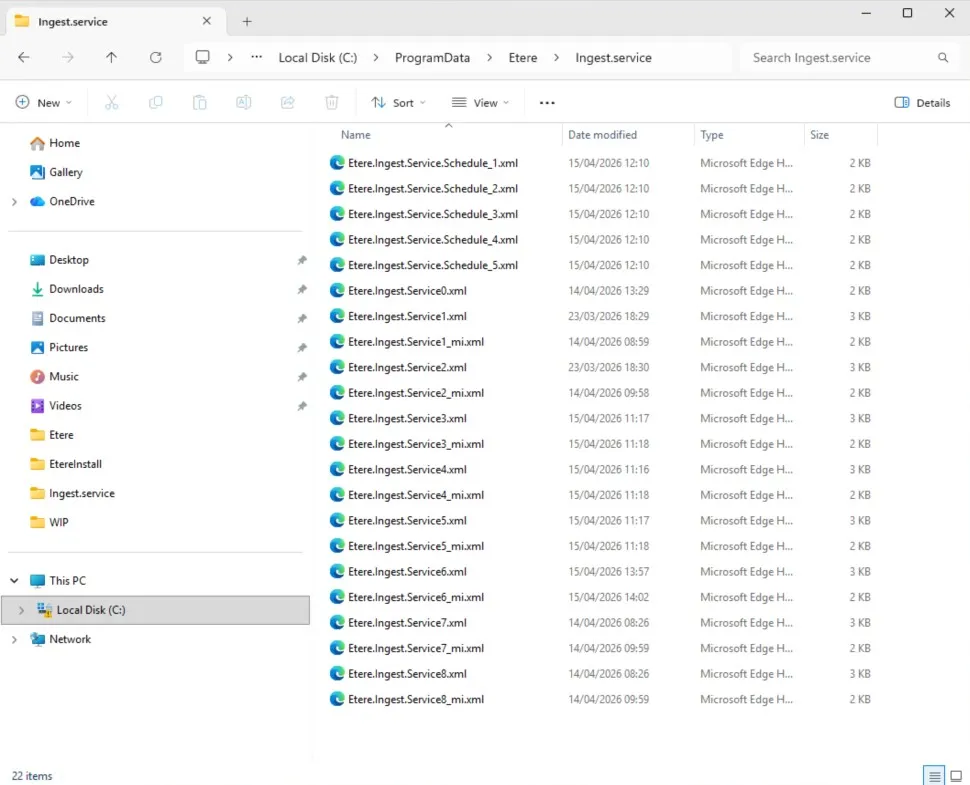Image resolution: width=970 pixels, height=785 pixels.
Task: Switch to large thumbnails view in status bar
Action: coord(956,776)
